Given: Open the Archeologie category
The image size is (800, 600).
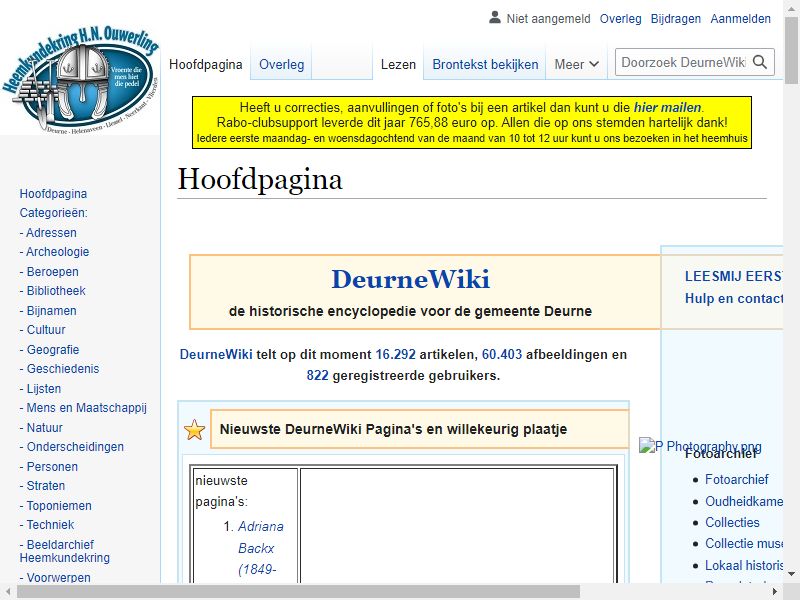Looking at the screenshot, I should [57, 252].
